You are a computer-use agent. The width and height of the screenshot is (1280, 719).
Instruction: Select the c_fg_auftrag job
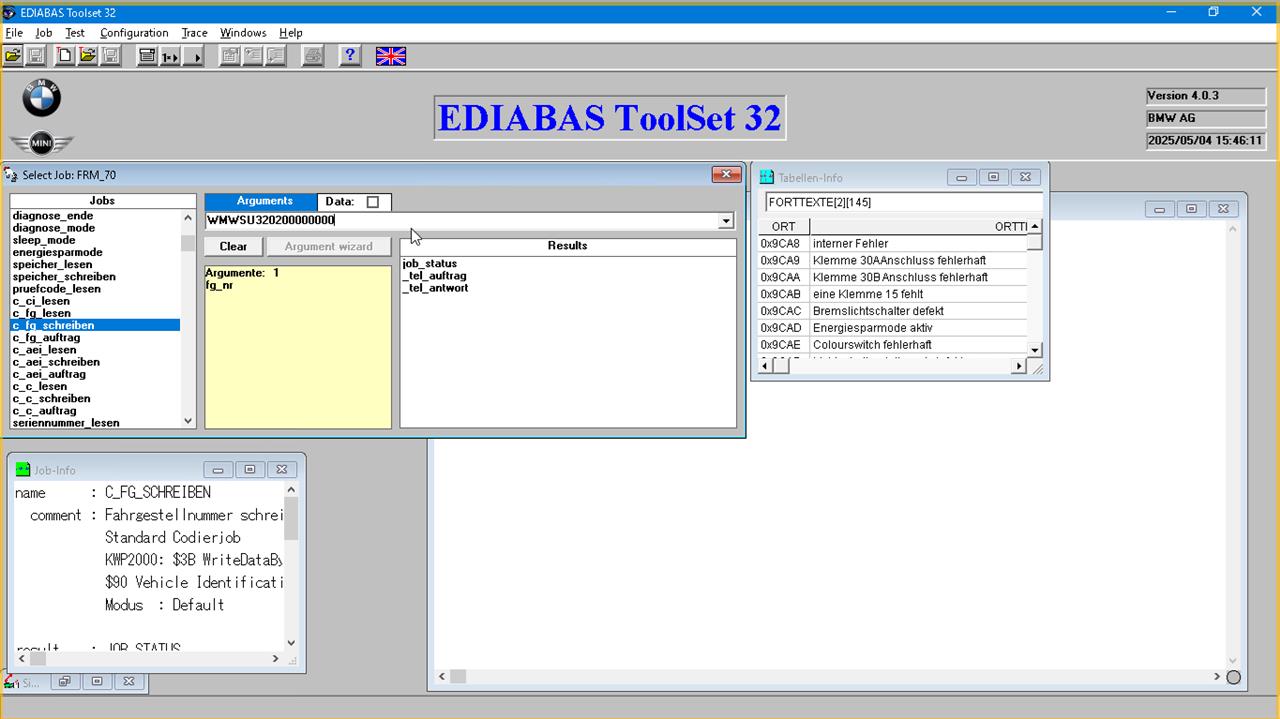[x=46, y=338]
